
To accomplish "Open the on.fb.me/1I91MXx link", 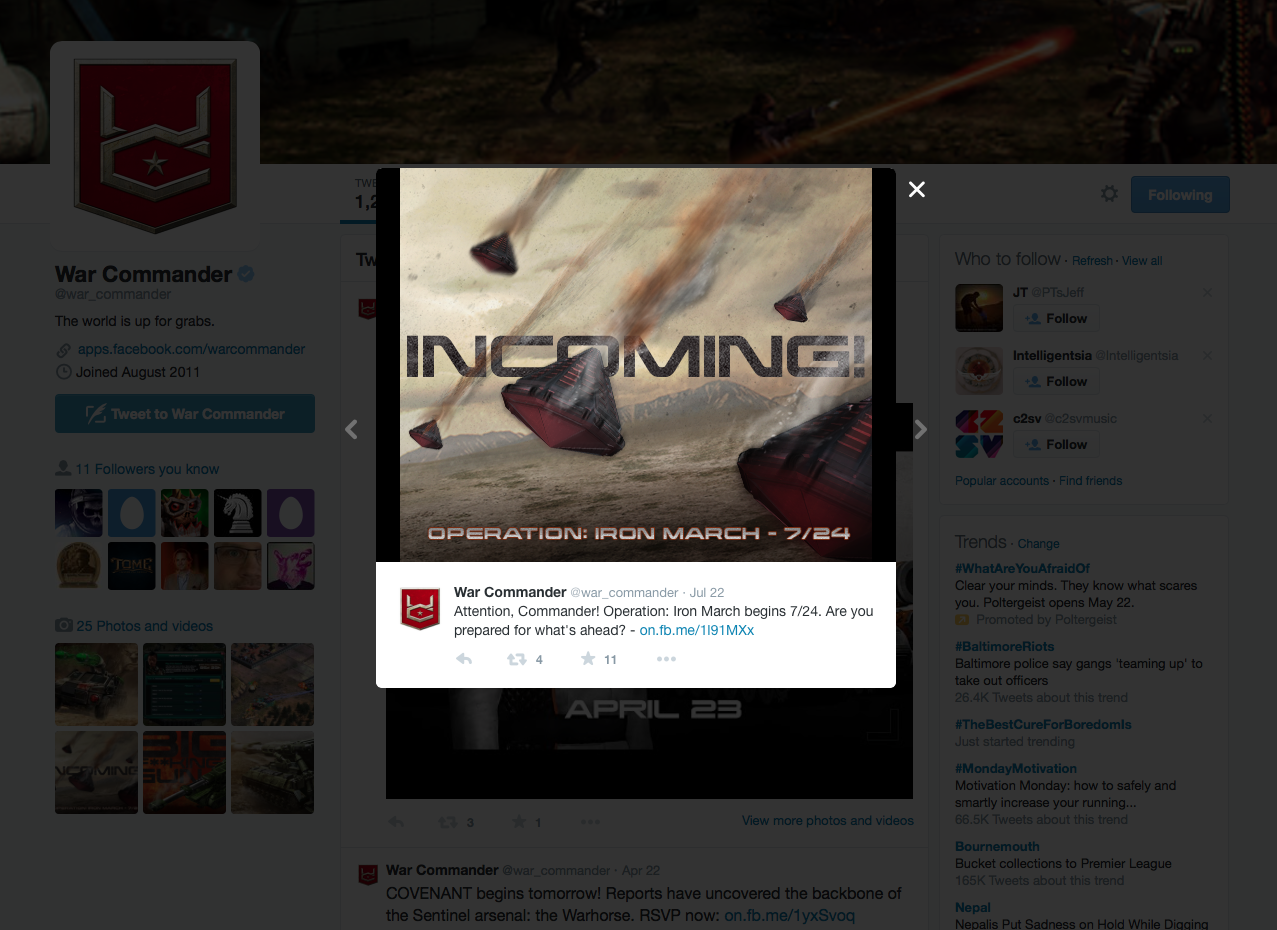I will click(697, 630).
